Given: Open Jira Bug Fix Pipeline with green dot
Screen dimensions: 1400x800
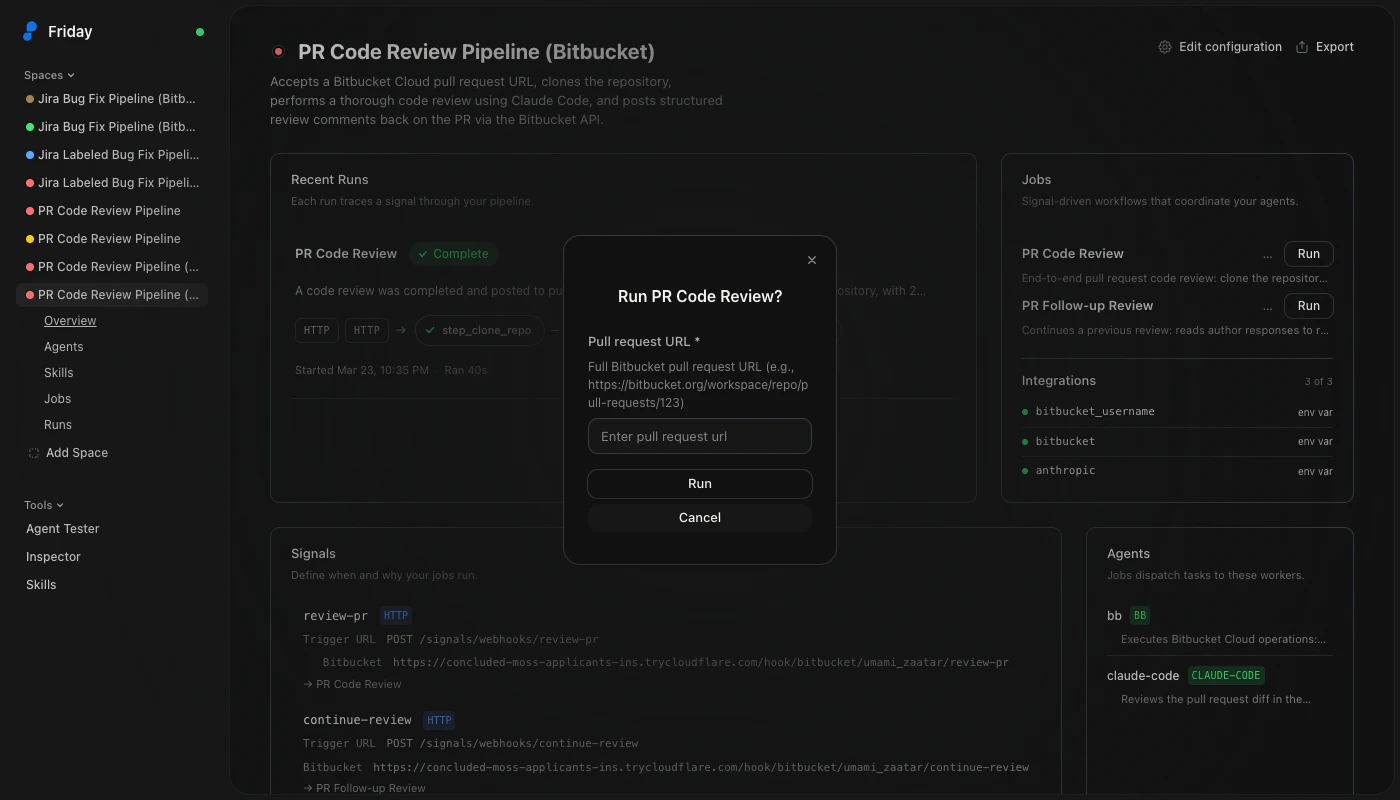Looking at the screenshot, I should (112, 127).
